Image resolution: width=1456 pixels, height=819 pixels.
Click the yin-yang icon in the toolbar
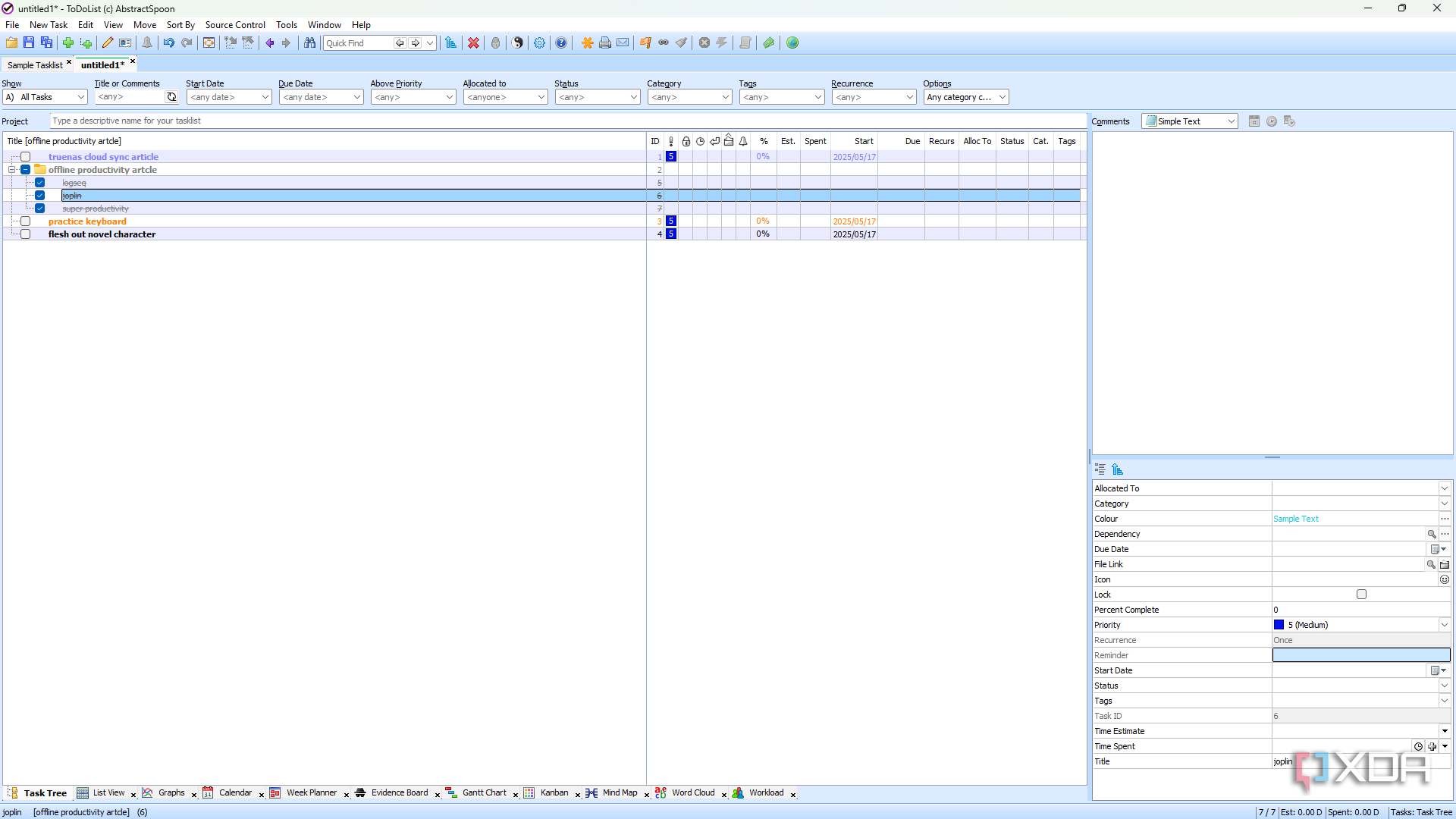click(517, 43)
